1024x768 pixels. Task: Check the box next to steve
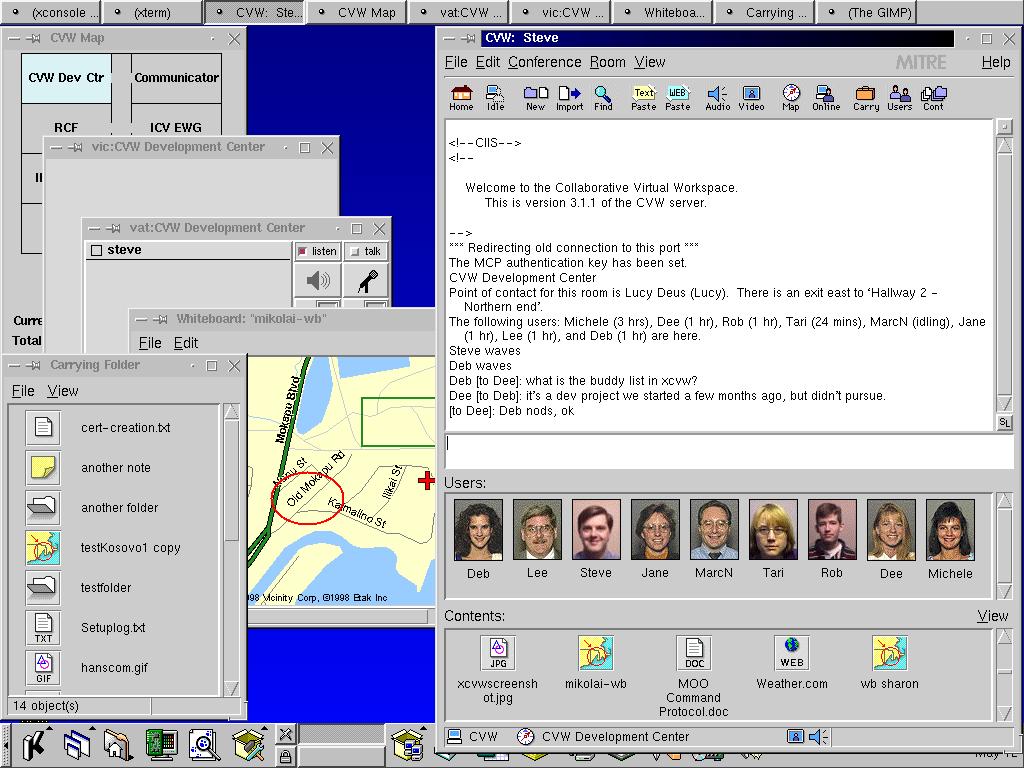click(97, 250)
